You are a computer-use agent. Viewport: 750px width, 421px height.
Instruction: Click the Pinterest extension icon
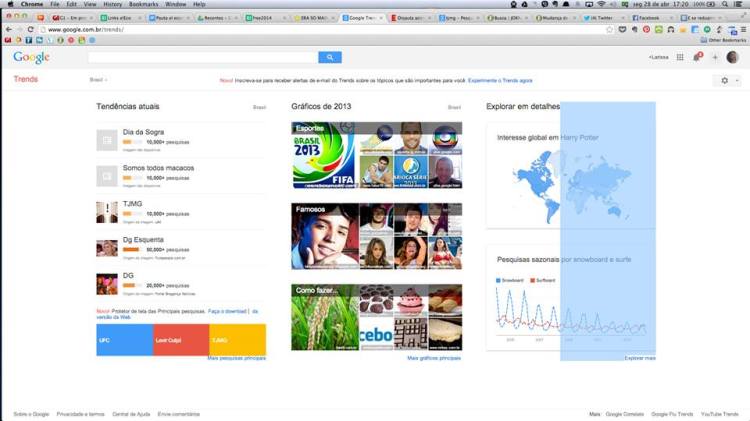point(646,30)
